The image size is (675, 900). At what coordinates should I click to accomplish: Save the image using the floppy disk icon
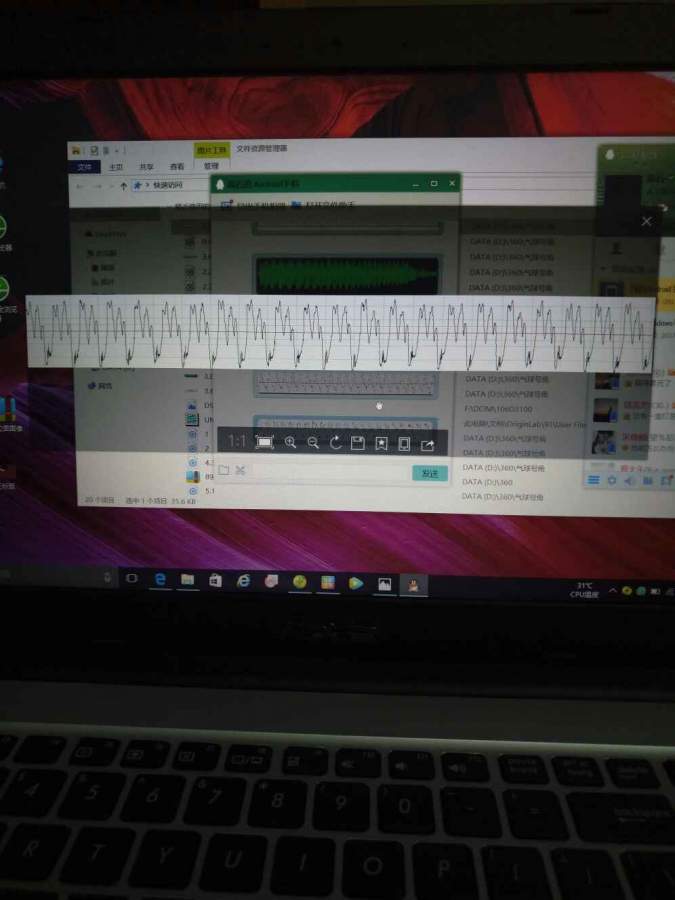[358, 443]
